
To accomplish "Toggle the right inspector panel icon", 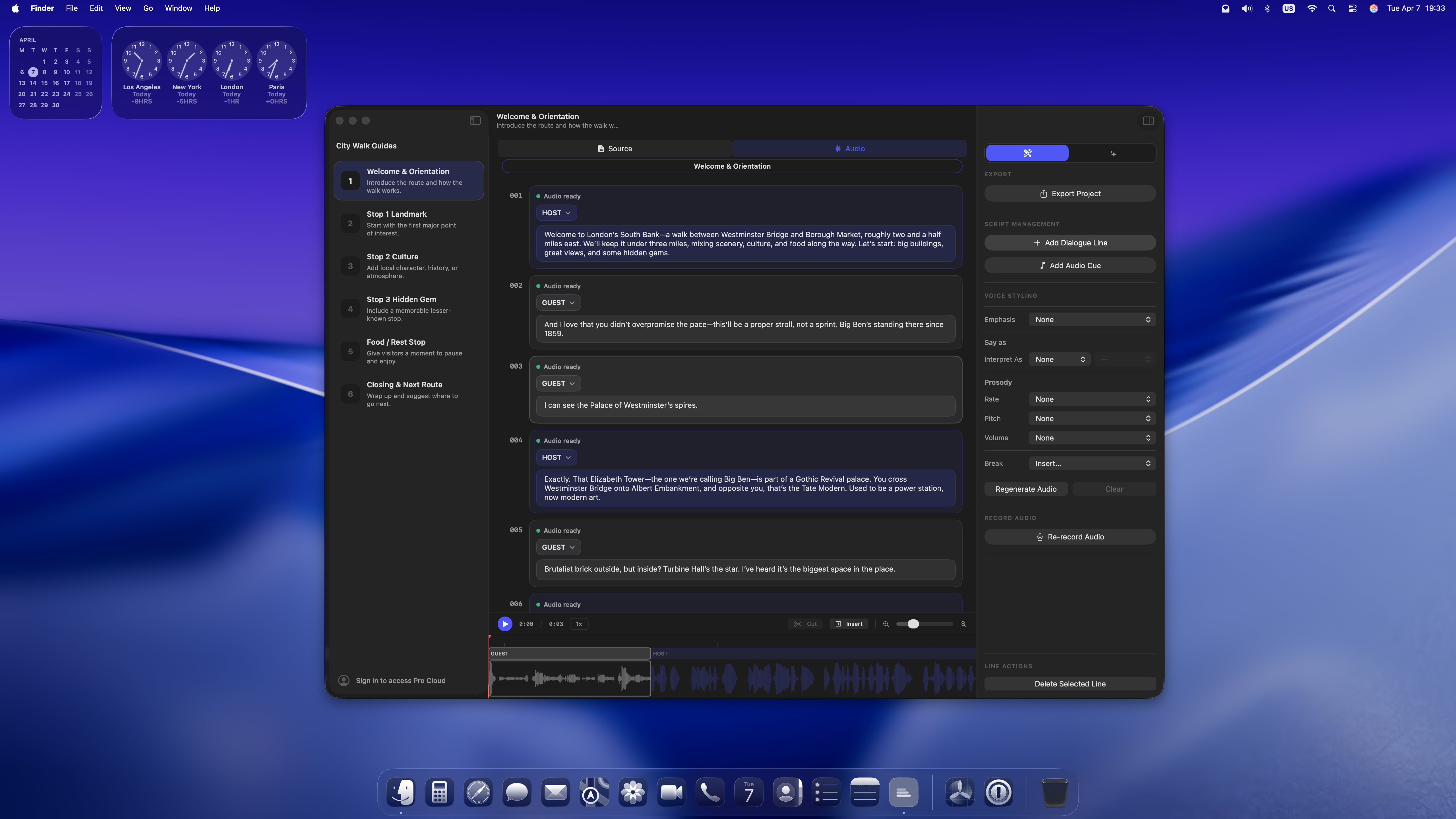I will coord(1148,120).
